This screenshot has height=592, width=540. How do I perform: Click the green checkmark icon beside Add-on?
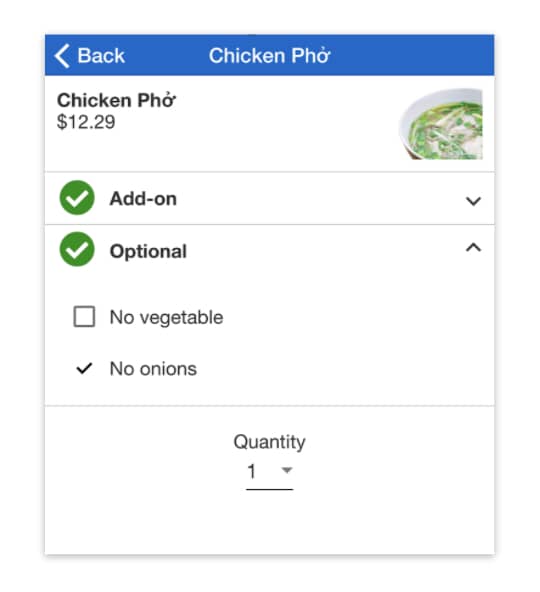(77, 198)
